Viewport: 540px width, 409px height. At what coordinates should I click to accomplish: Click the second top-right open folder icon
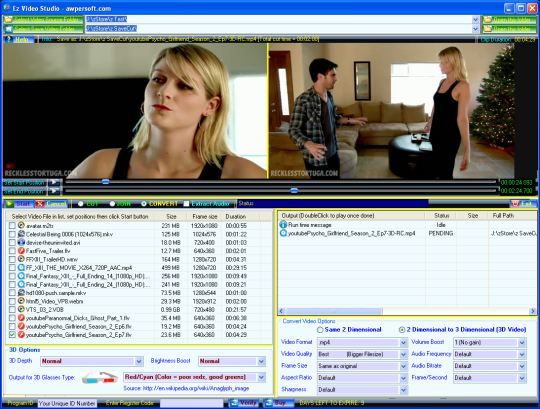tap(488, 29)
